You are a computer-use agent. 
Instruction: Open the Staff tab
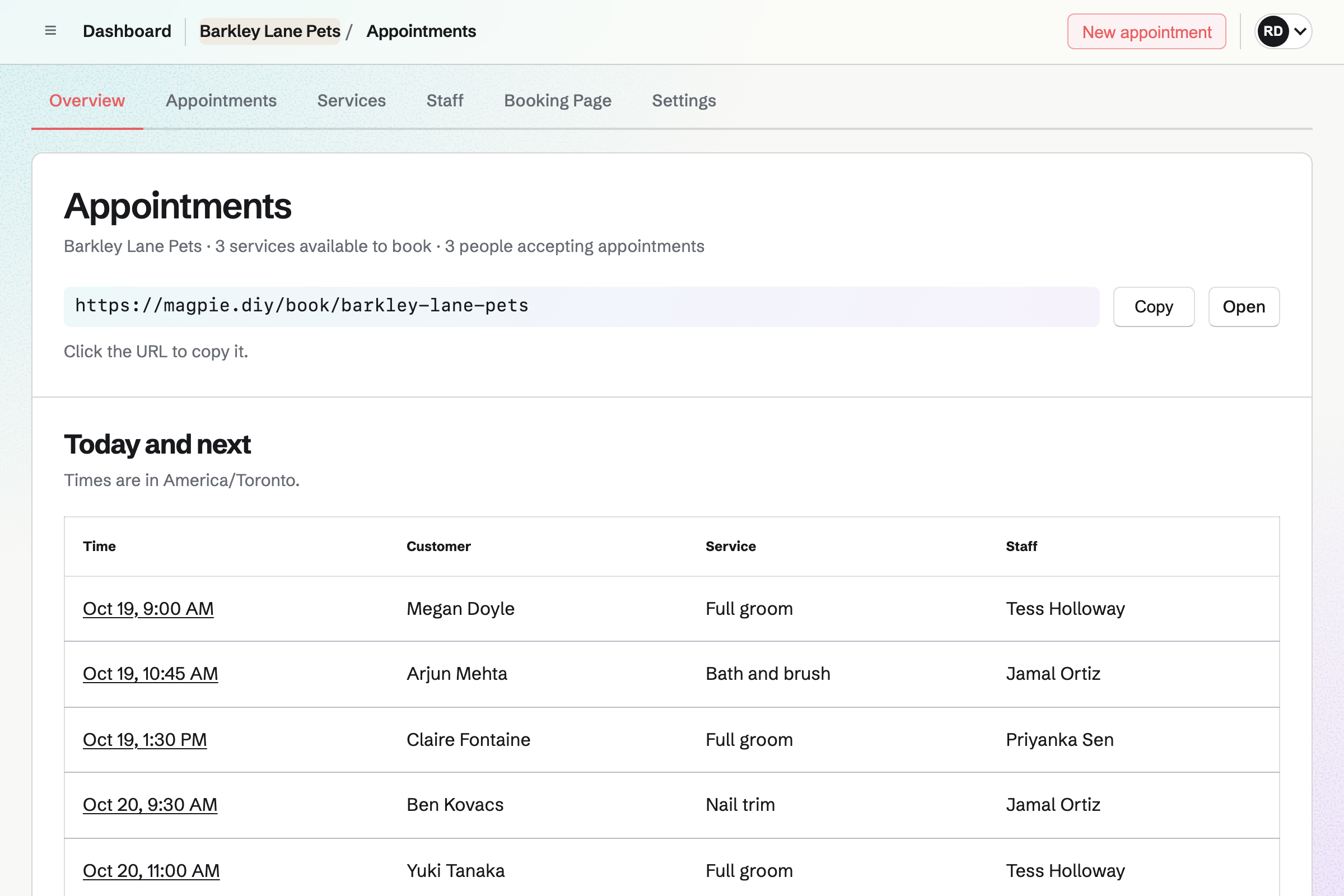[445, 101]
